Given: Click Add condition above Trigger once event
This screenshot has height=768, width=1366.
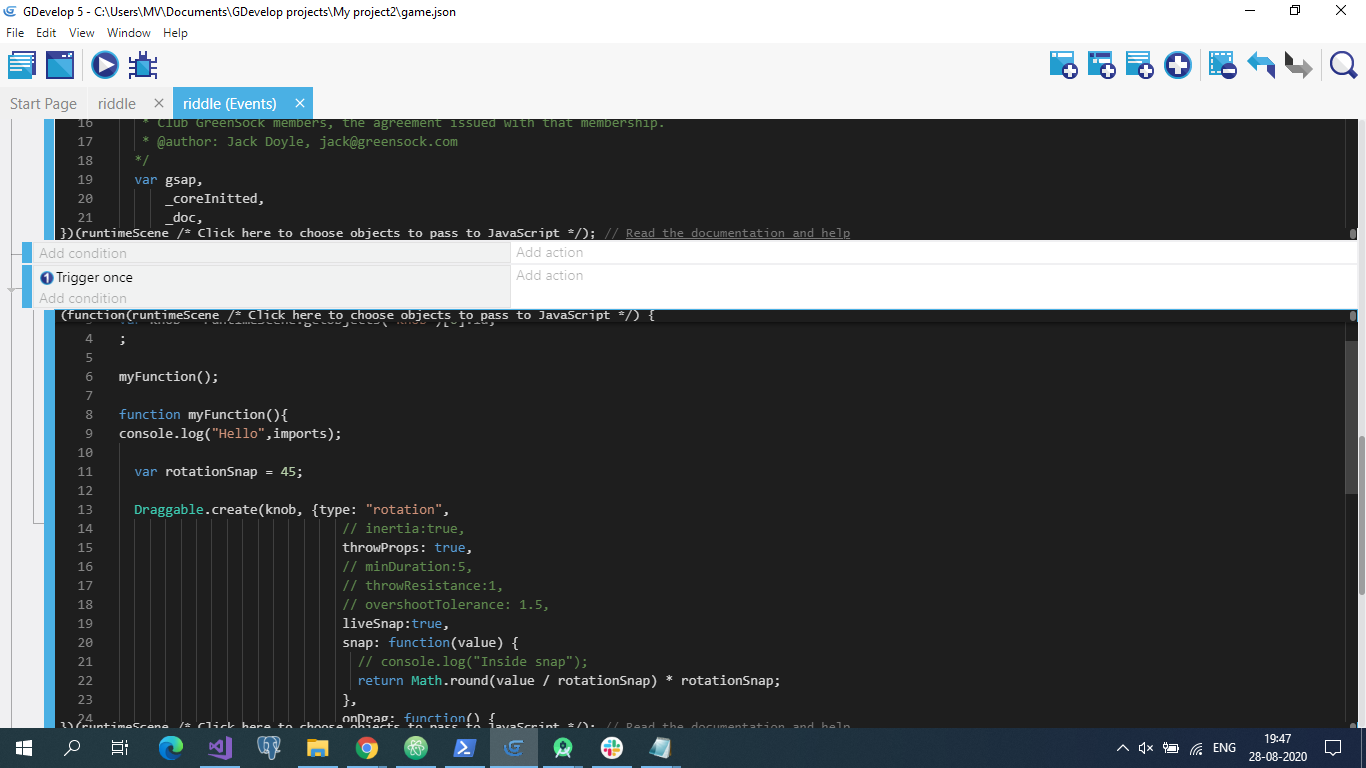Looking at the screenshot, I should [83, 253].
